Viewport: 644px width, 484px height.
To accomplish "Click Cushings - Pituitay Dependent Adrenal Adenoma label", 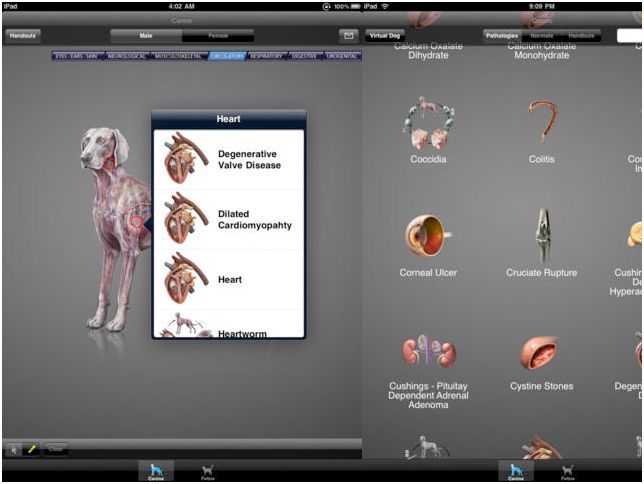I will pyautogui.click(x=428, y=395).
